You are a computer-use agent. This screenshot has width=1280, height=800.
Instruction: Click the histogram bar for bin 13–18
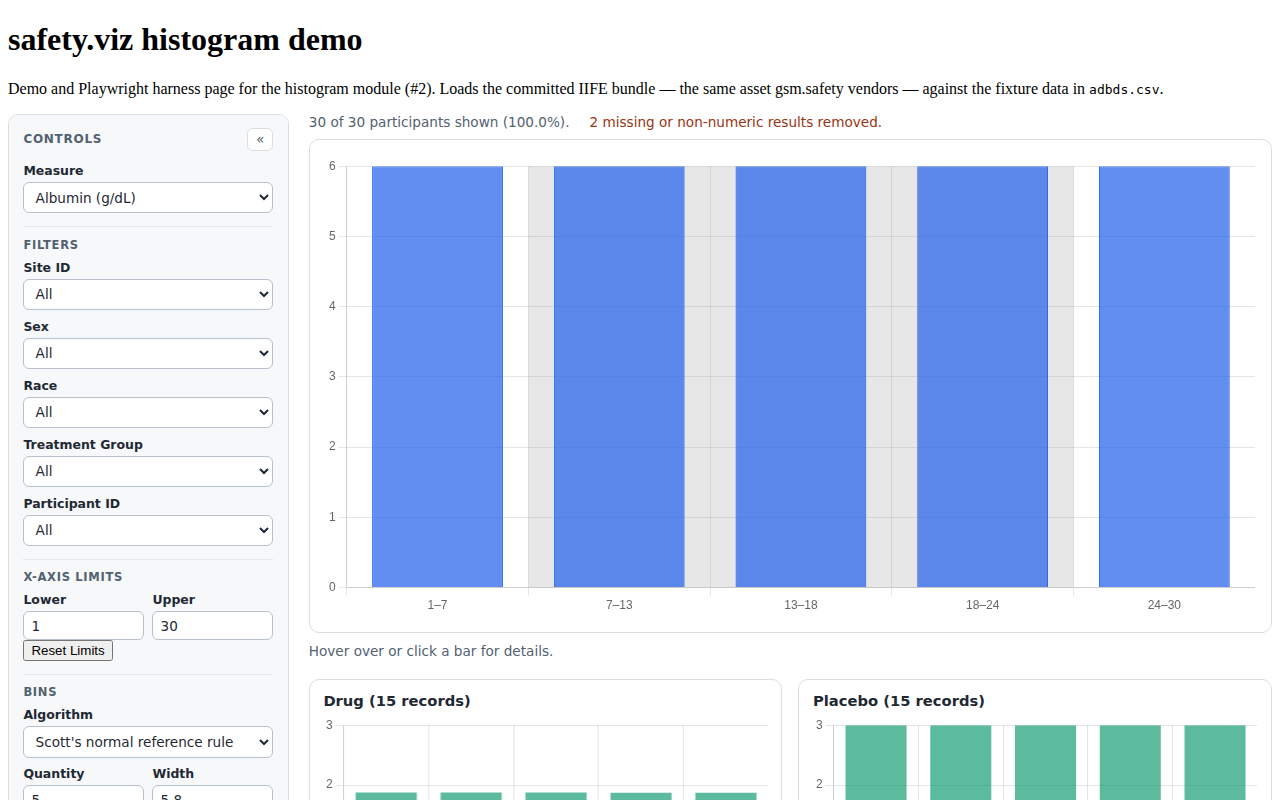[x=801, y=376]
